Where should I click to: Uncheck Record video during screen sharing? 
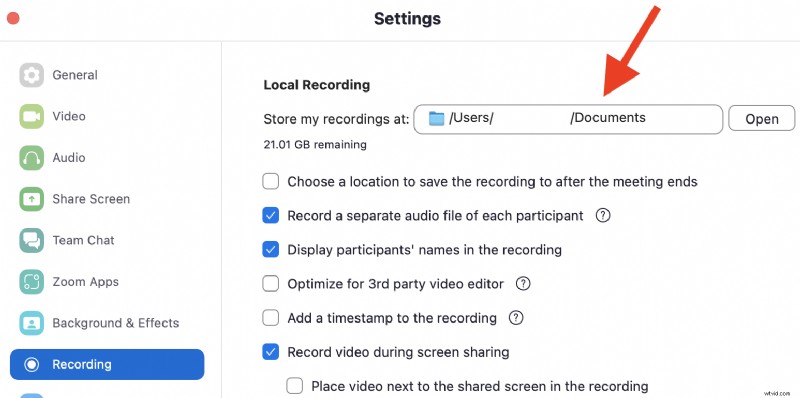[x=270, y=352]
